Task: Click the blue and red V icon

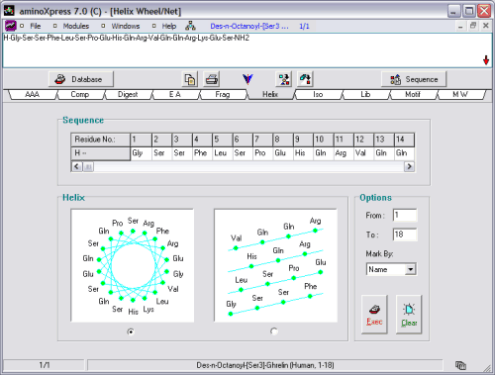Action: click(x=248, y=79)
